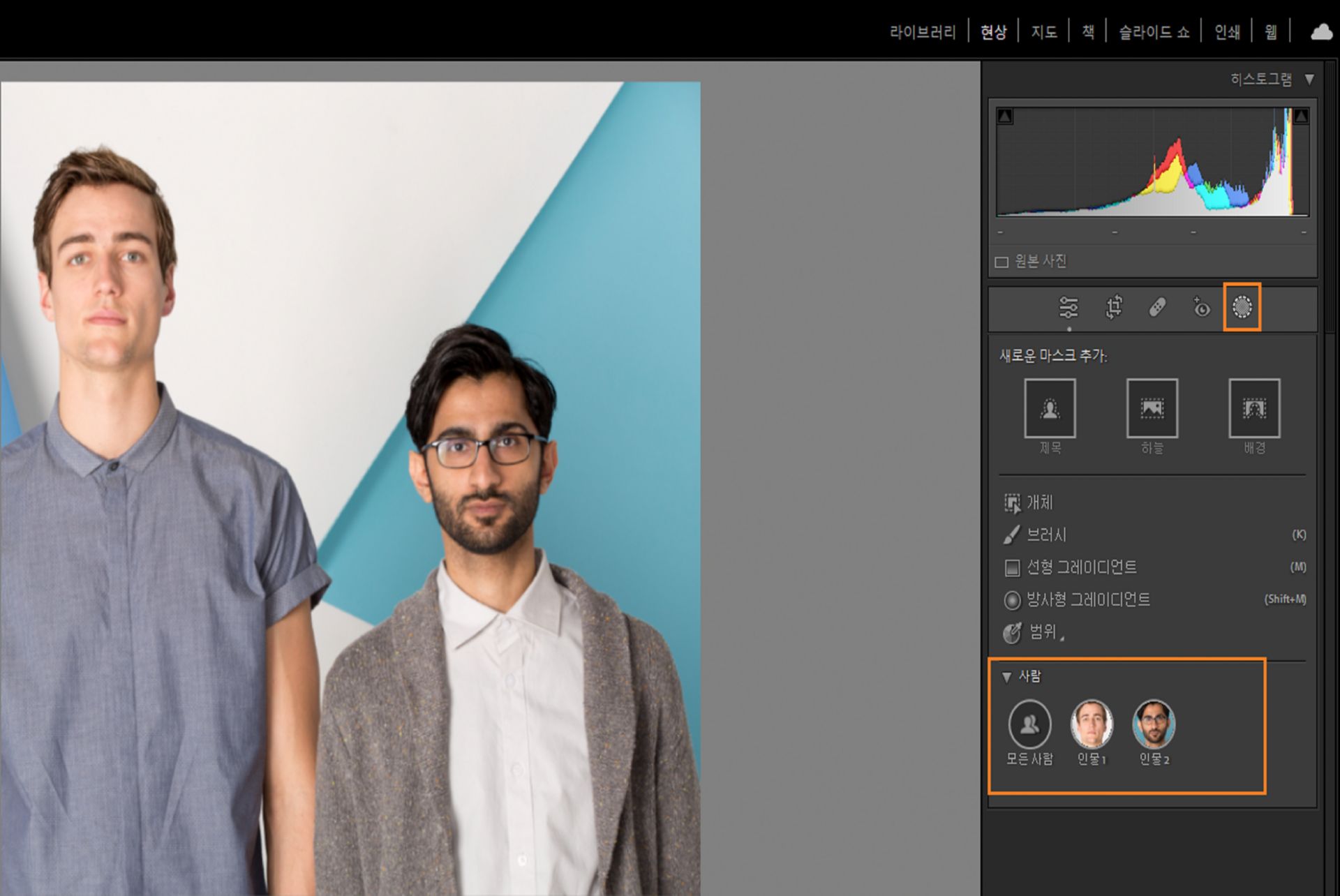Select the Healing bandage tool
The image size is (1340, 896).
[1157, 307]
